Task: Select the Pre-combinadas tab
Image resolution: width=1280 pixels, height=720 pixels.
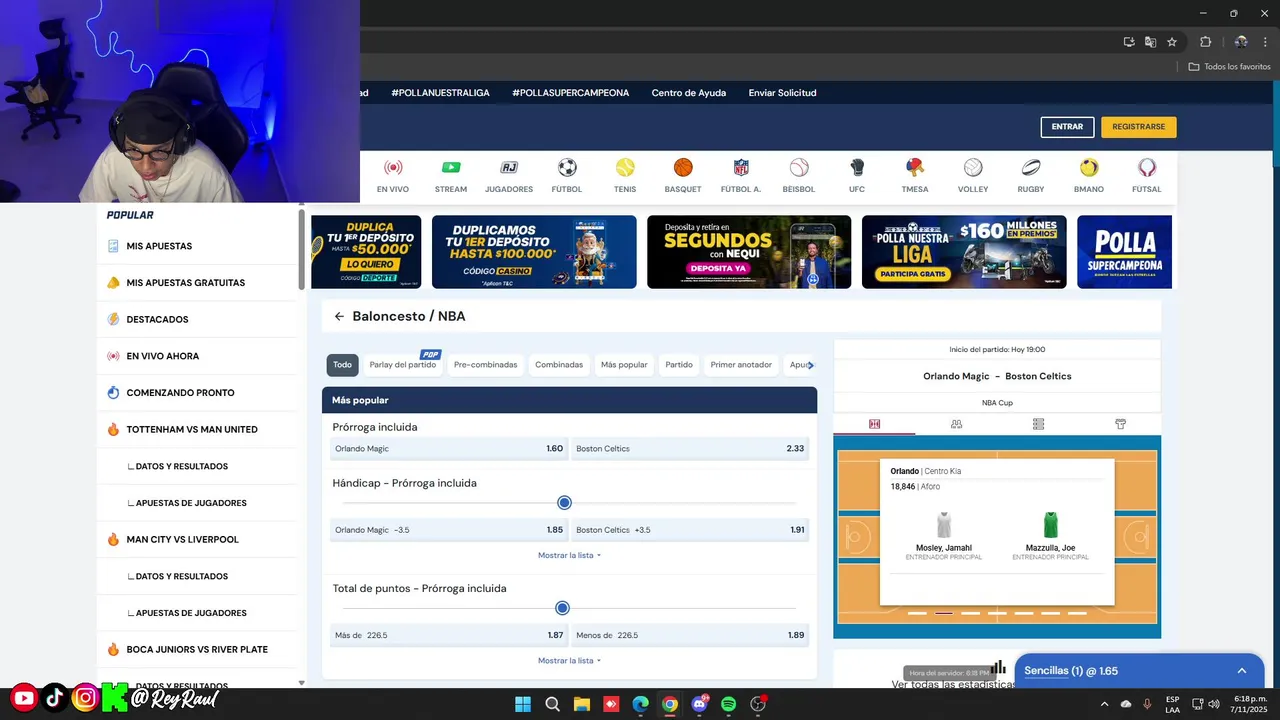Action: [485, 365]
